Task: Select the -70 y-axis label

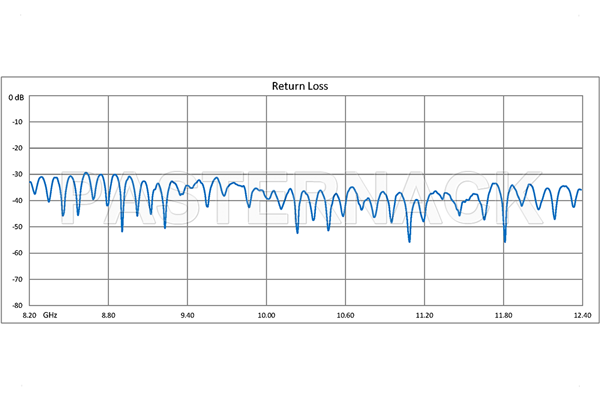Action: point(17,279)
